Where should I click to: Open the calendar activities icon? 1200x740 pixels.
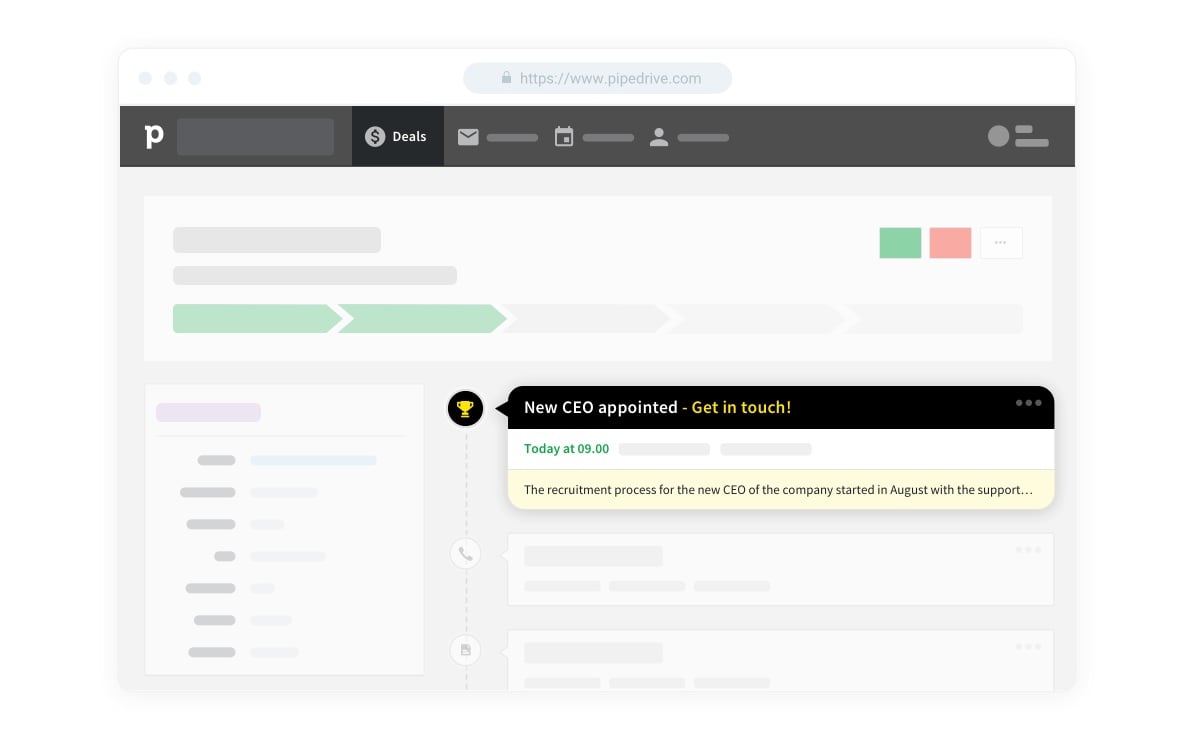pyautogui.click(x=564, y=137)
